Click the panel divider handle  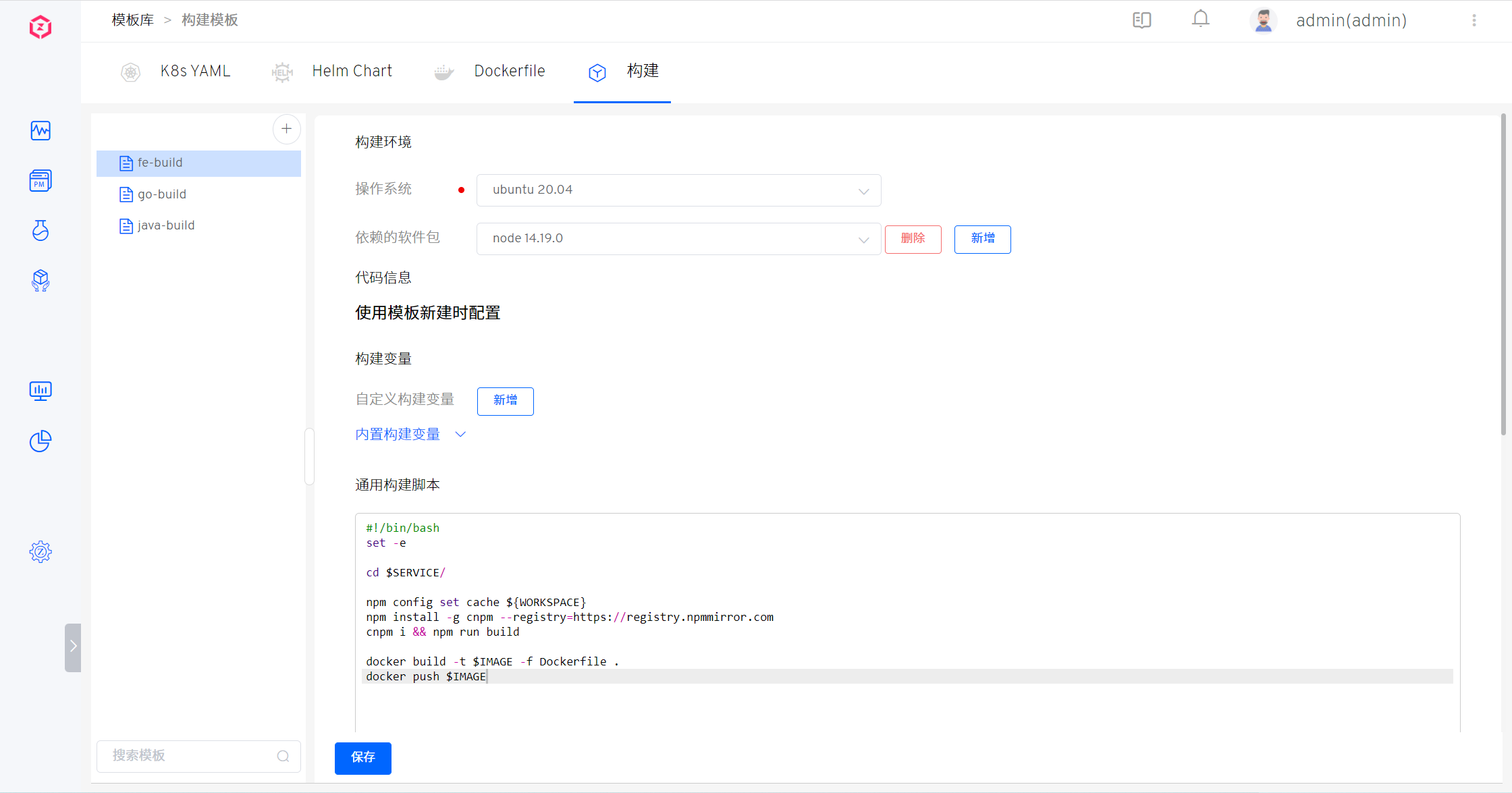click(310, 456)
